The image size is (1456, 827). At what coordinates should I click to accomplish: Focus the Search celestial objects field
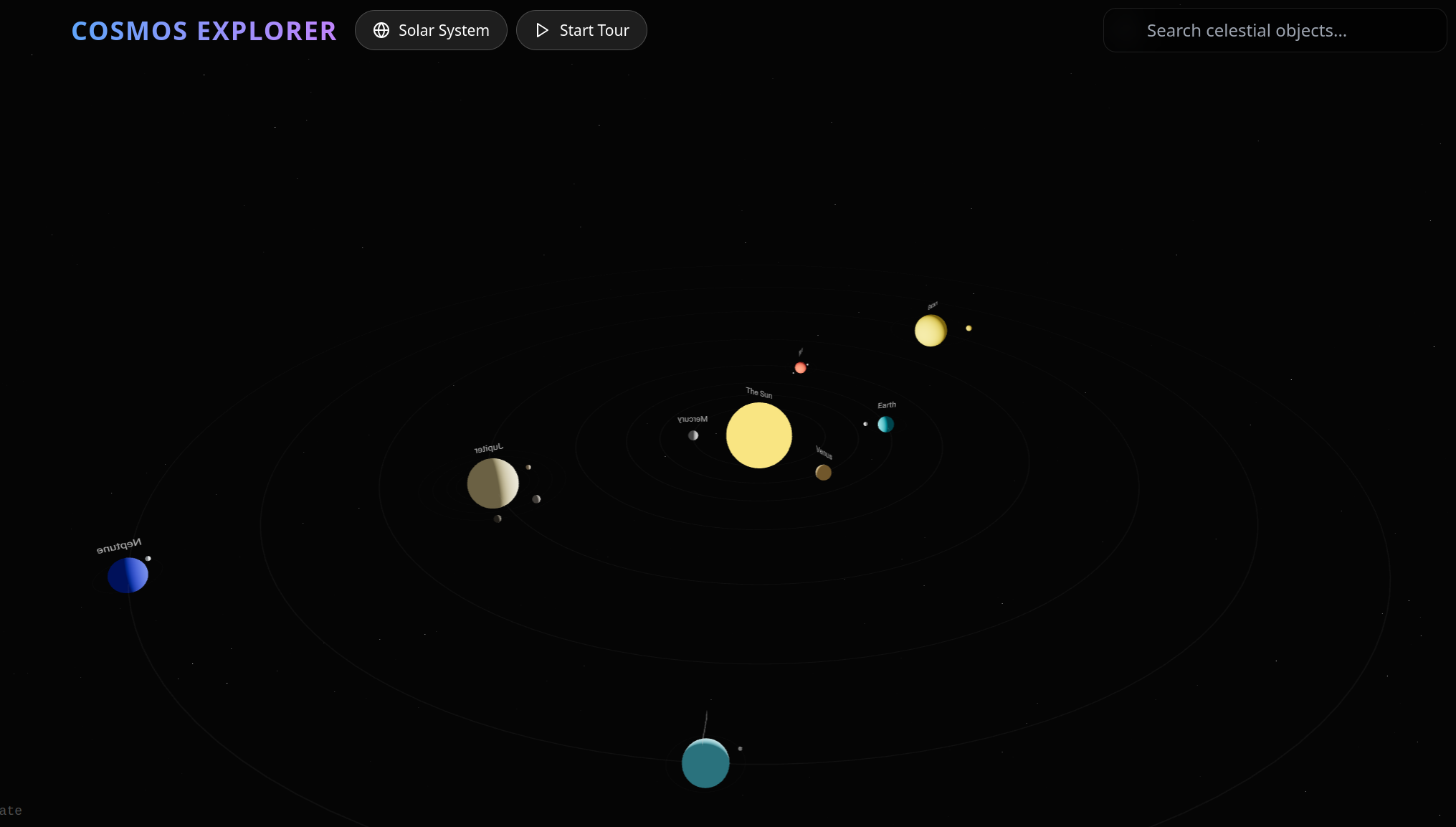(x=1275, y=30)
